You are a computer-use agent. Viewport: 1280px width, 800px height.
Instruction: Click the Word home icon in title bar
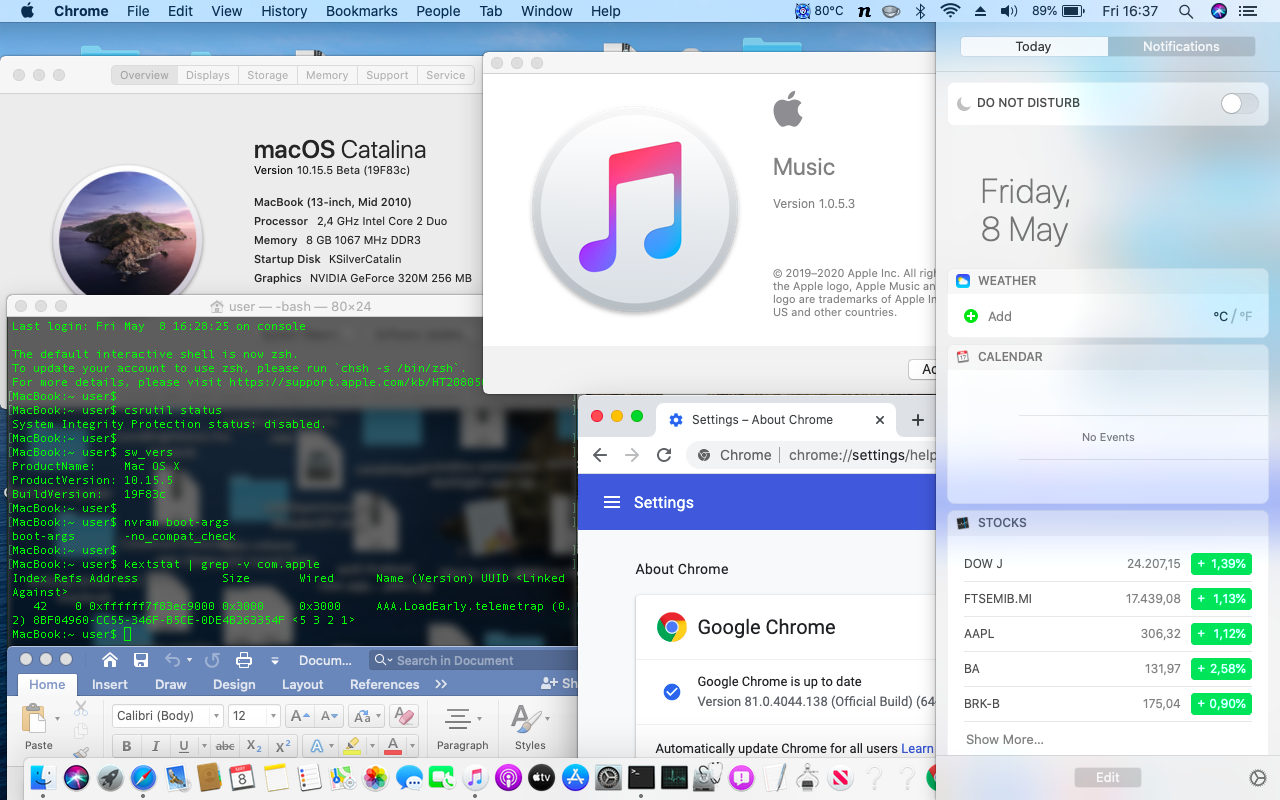(x=110, y=660)
